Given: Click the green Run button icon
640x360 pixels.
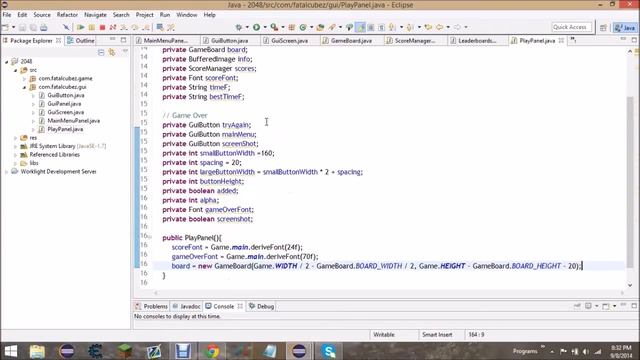Looking at the screenshot, I should click(x=256, y=27).
